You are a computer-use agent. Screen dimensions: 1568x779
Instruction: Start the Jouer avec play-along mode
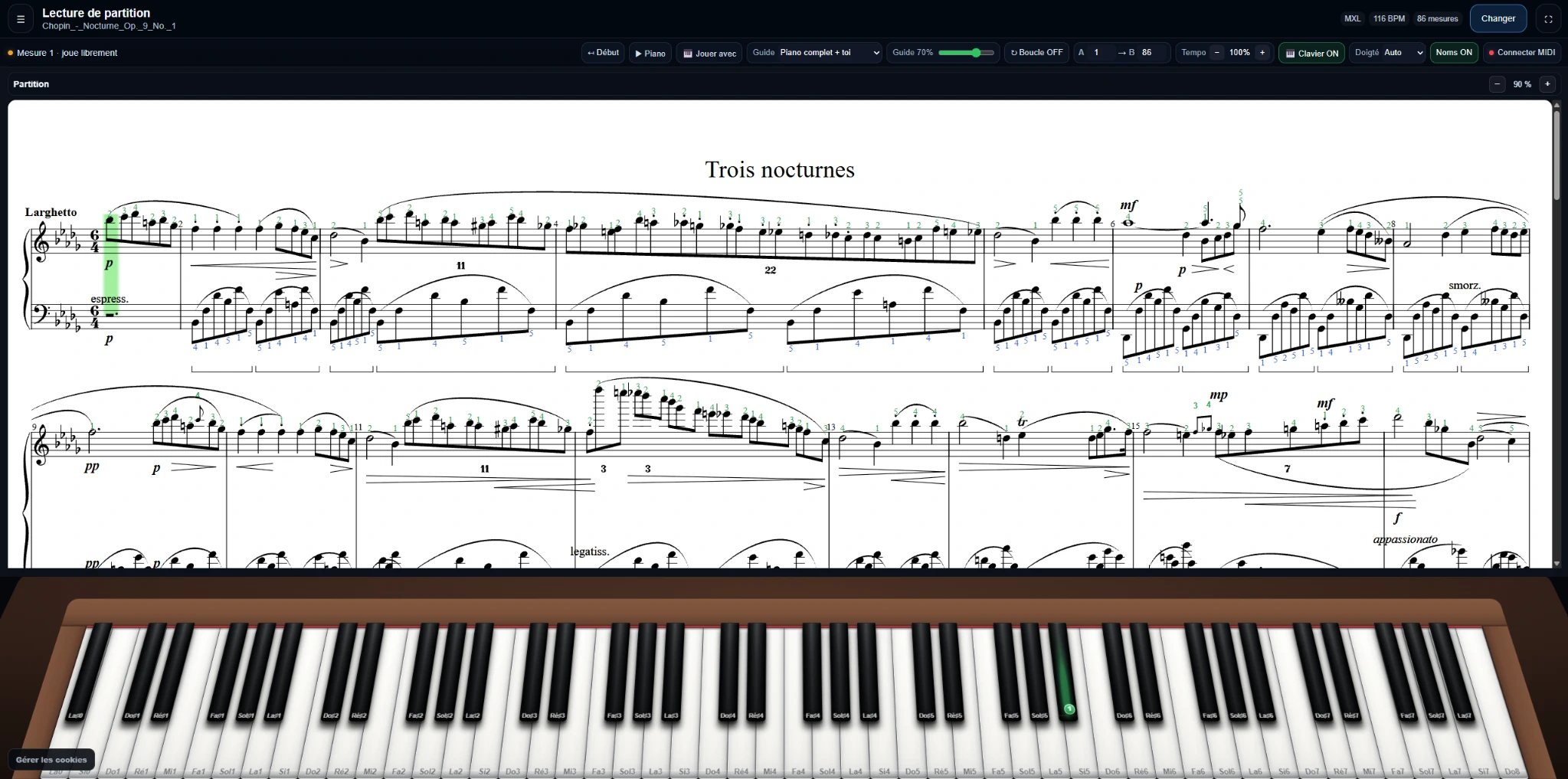pyautogui.click(x=709, y=53)
